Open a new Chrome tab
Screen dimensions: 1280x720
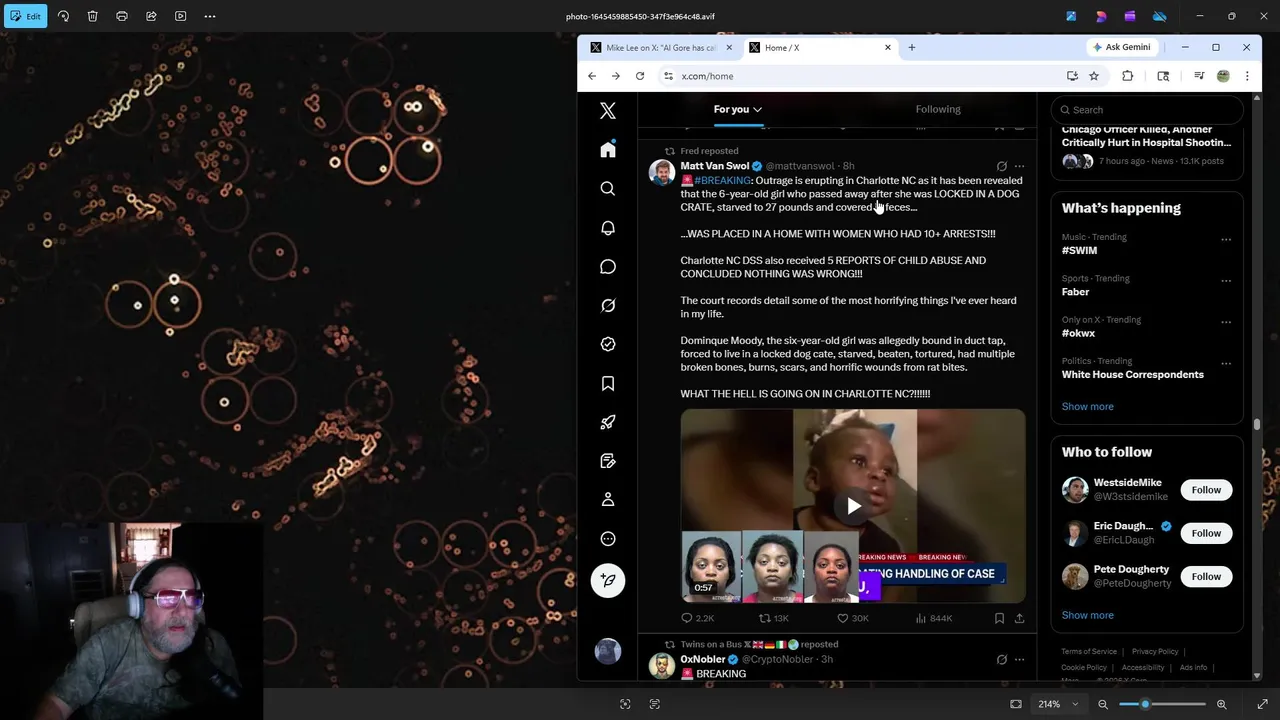click(912, 48)
